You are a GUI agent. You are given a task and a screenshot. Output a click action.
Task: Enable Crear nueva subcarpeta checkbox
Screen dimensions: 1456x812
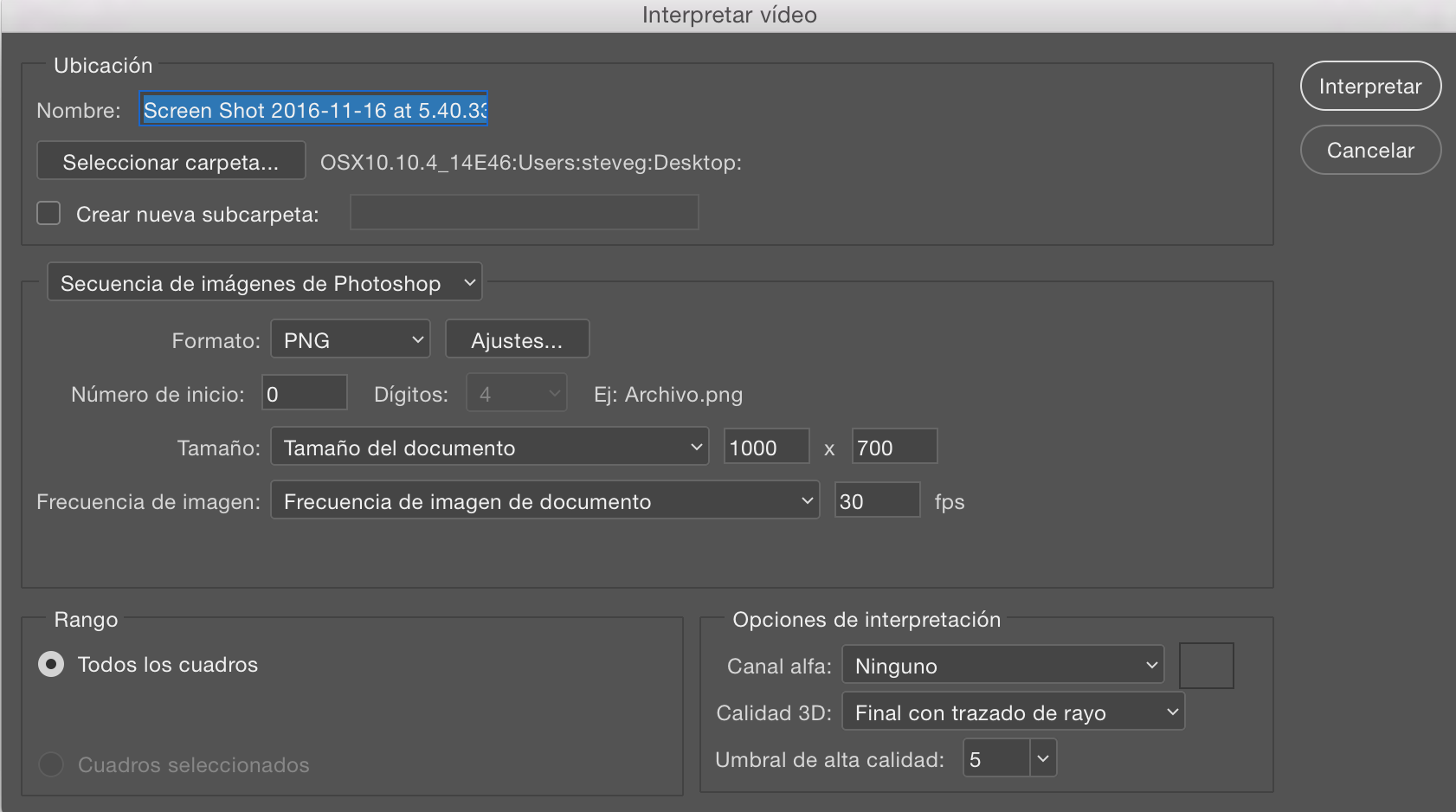[48, 213]
